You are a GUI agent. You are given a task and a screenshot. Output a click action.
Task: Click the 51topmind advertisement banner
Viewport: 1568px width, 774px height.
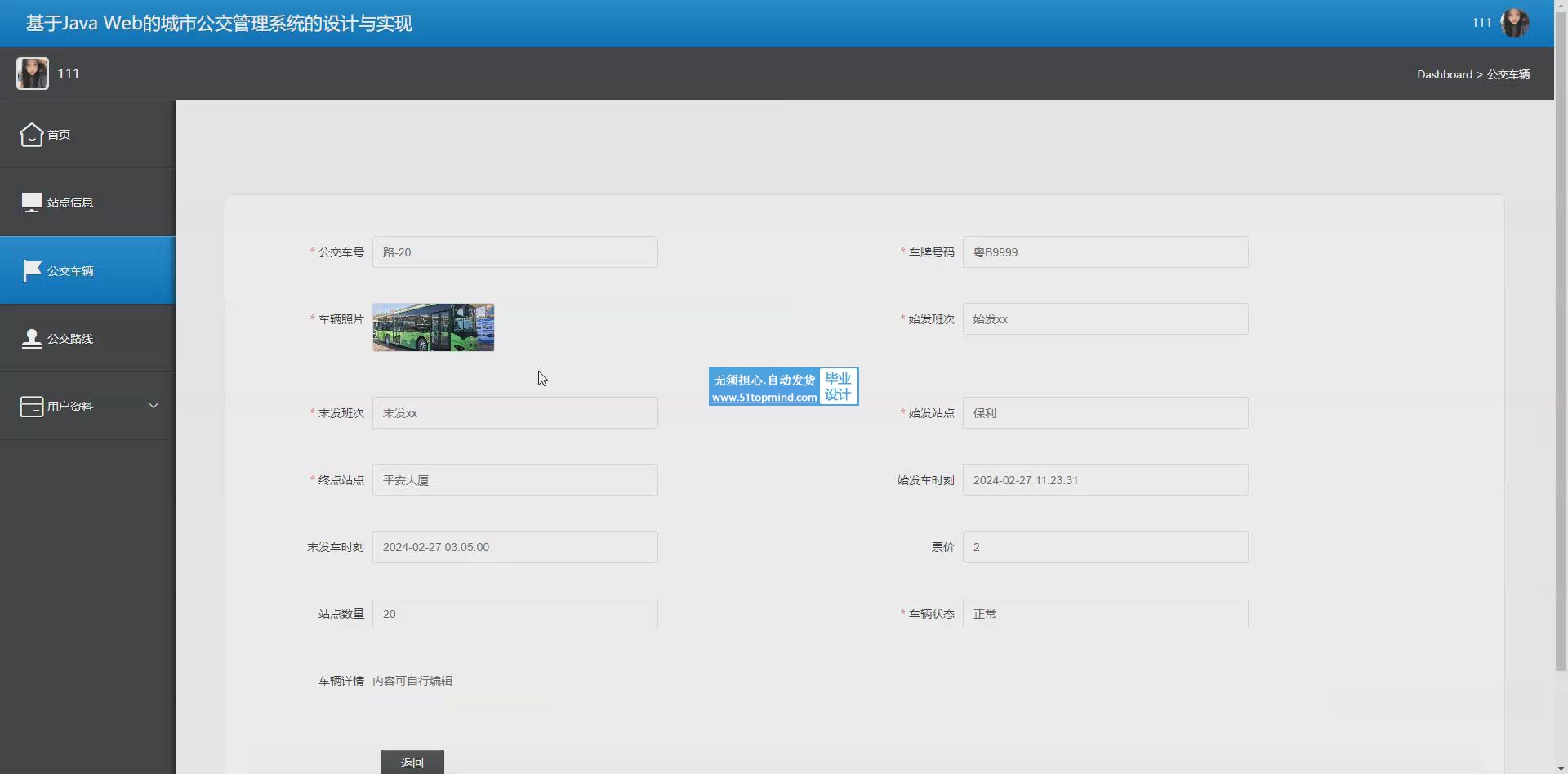(x=783, y=387)
